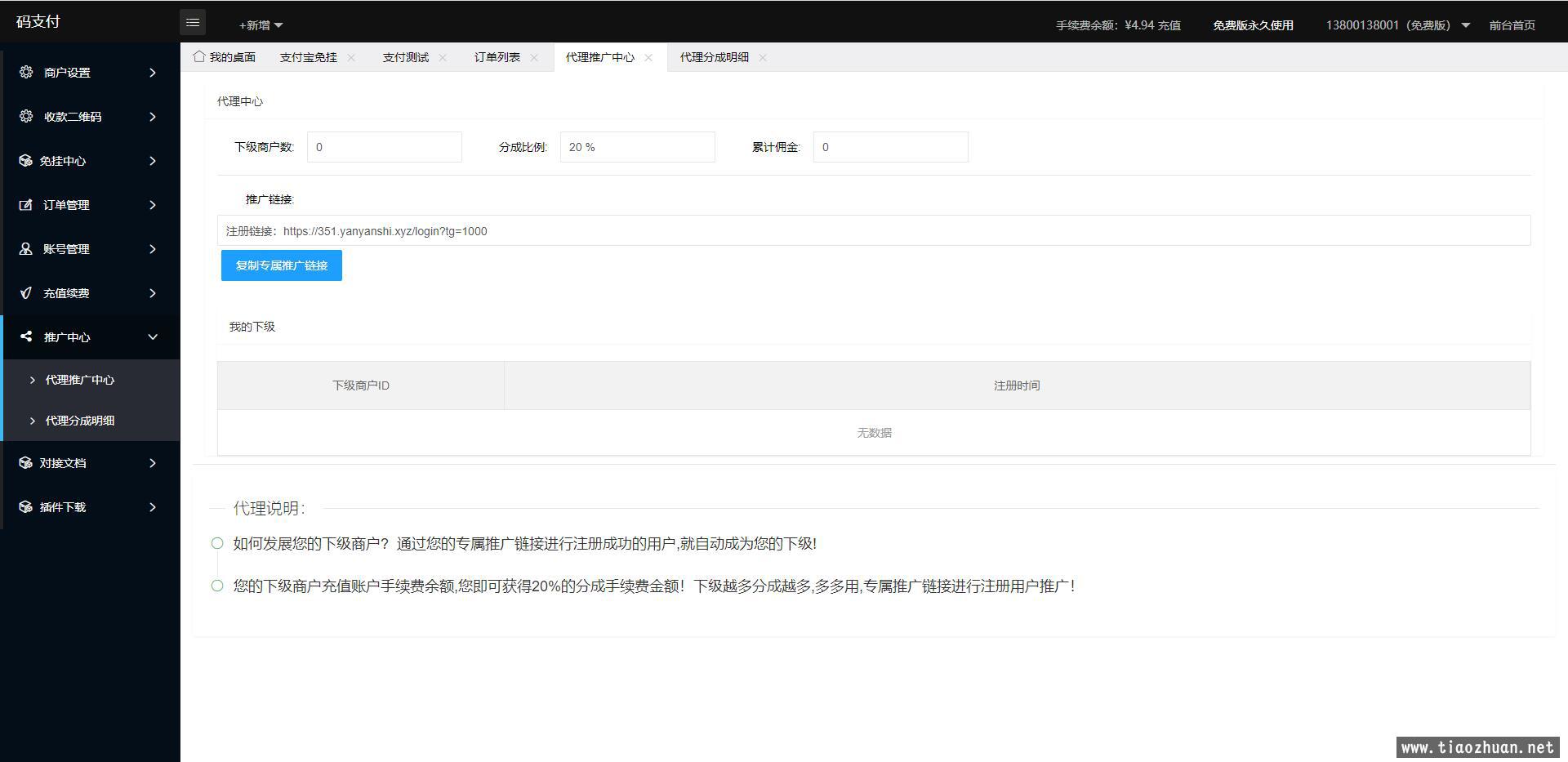Expand 收款二维码 menu chevron
This screenshot has width=1568, height=762.
point(153,117)
